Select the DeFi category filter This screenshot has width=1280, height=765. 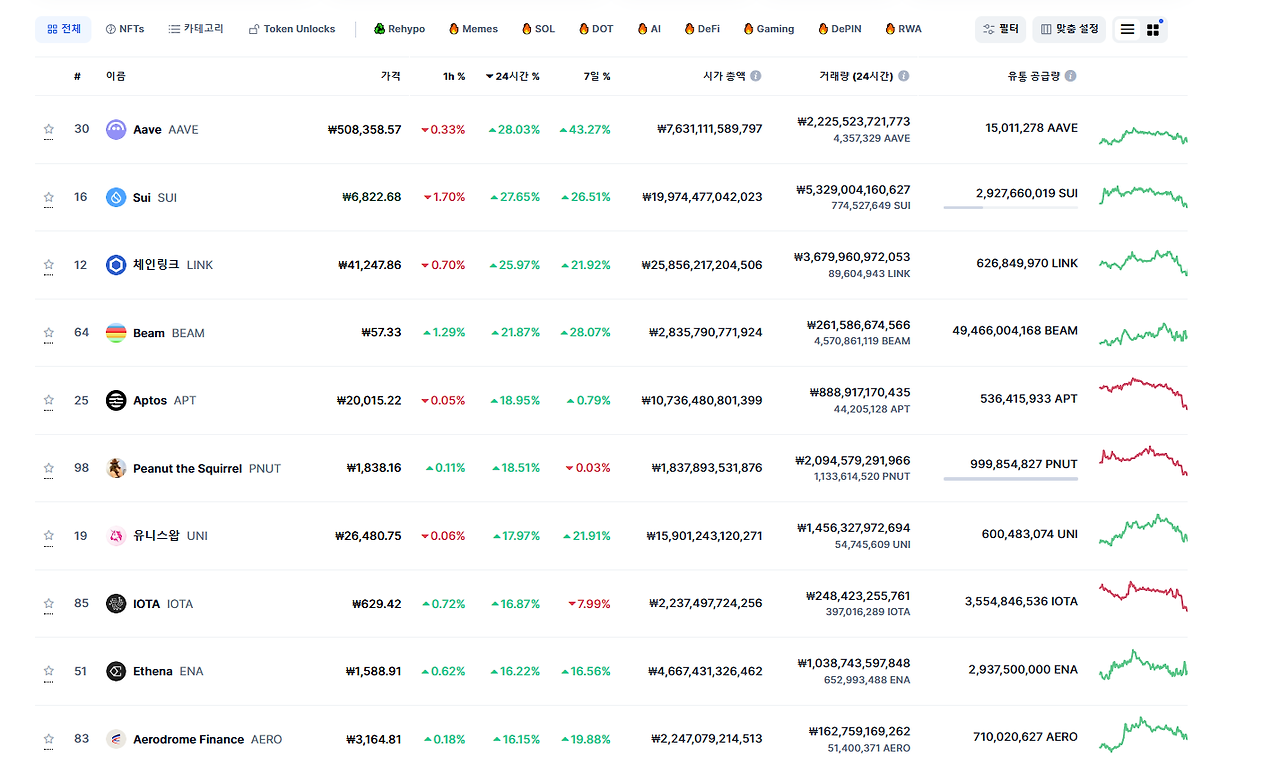coord(702,29)
